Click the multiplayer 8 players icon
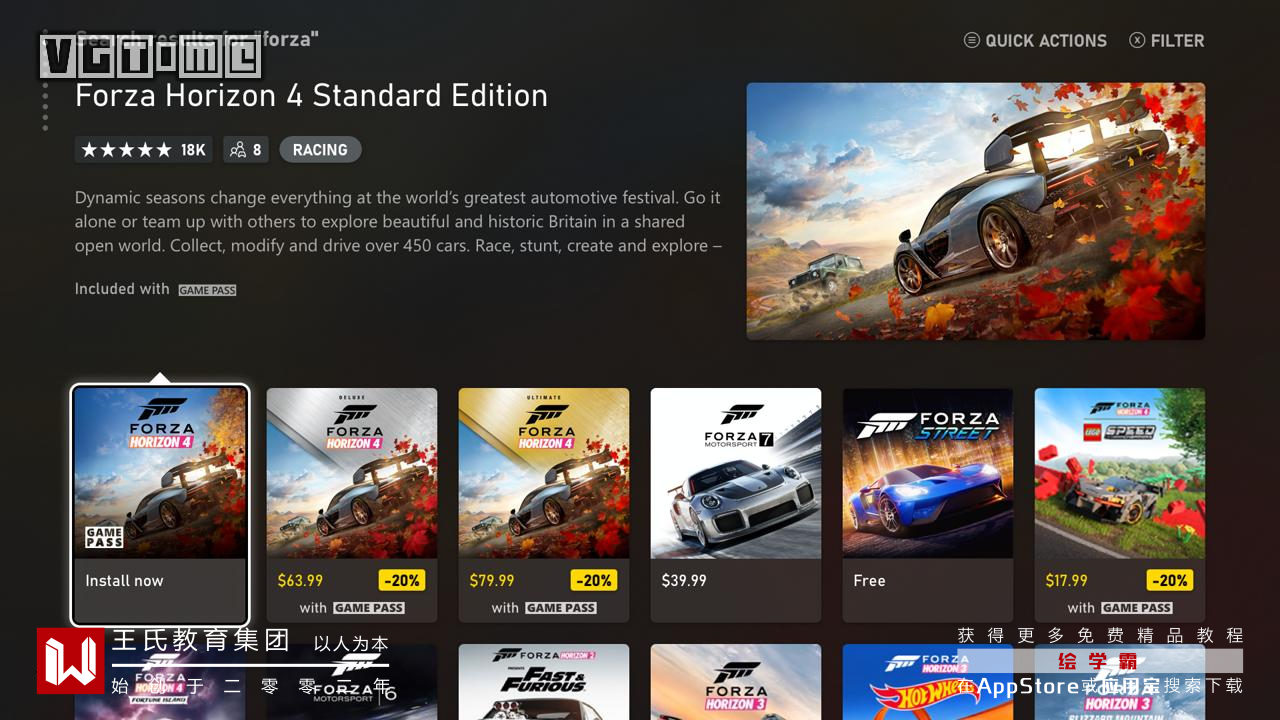The width and height of the screenshot is (1280, 720). (x=246, y=150)
